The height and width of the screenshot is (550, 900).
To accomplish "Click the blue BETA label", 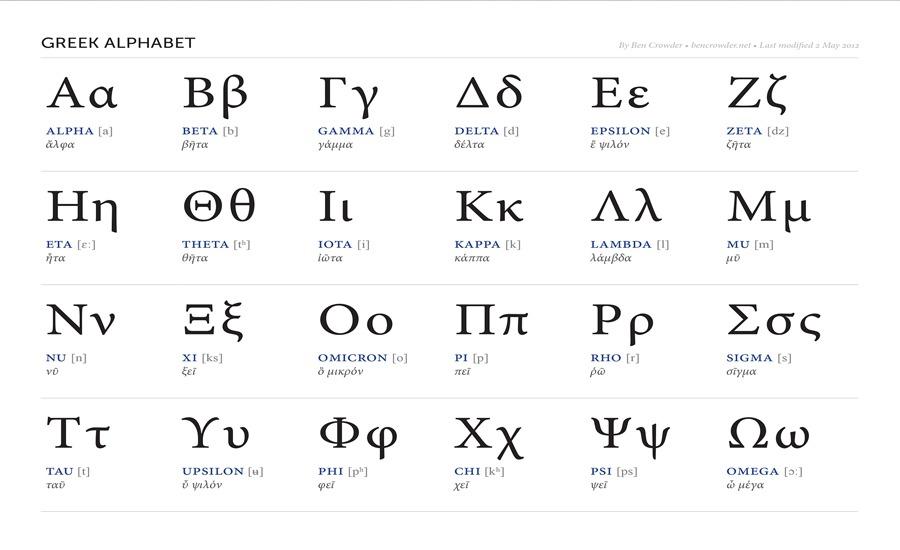I will (200, 131).
